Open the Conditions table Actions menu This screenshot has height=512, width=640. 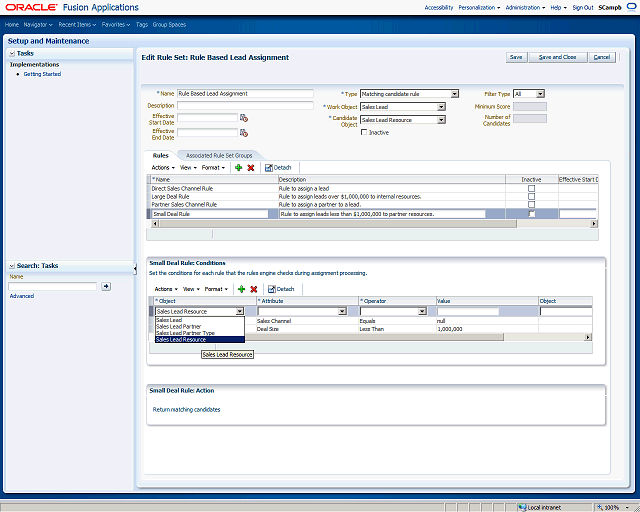point(166,289)
